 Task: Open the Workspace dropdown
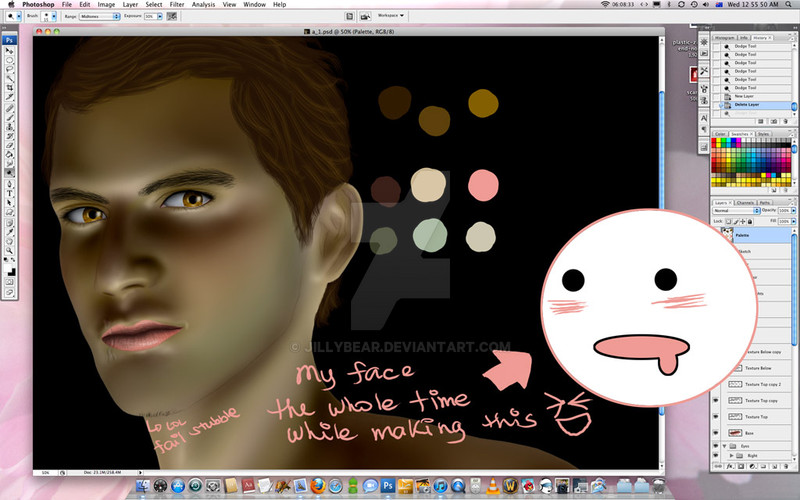tap(390, 16)
